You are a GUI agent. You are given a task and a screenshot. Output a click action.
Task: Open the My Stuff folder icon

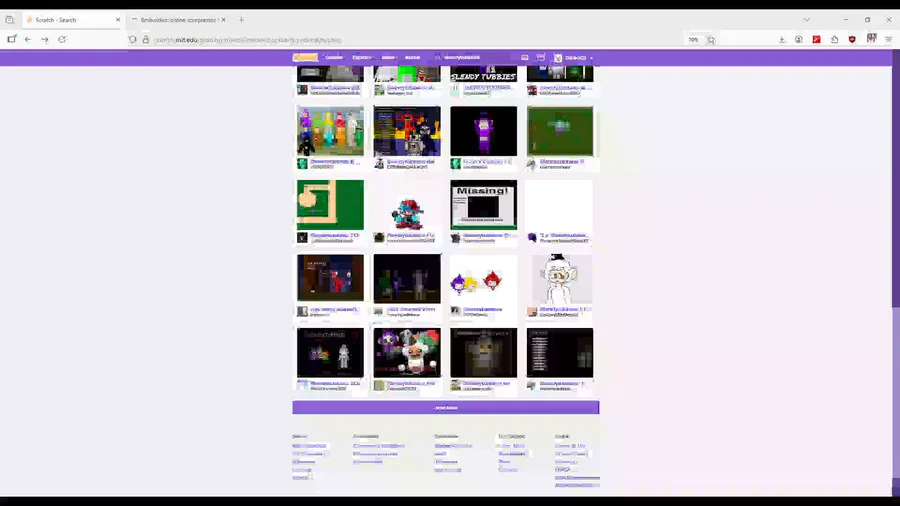tap(541, 57)
